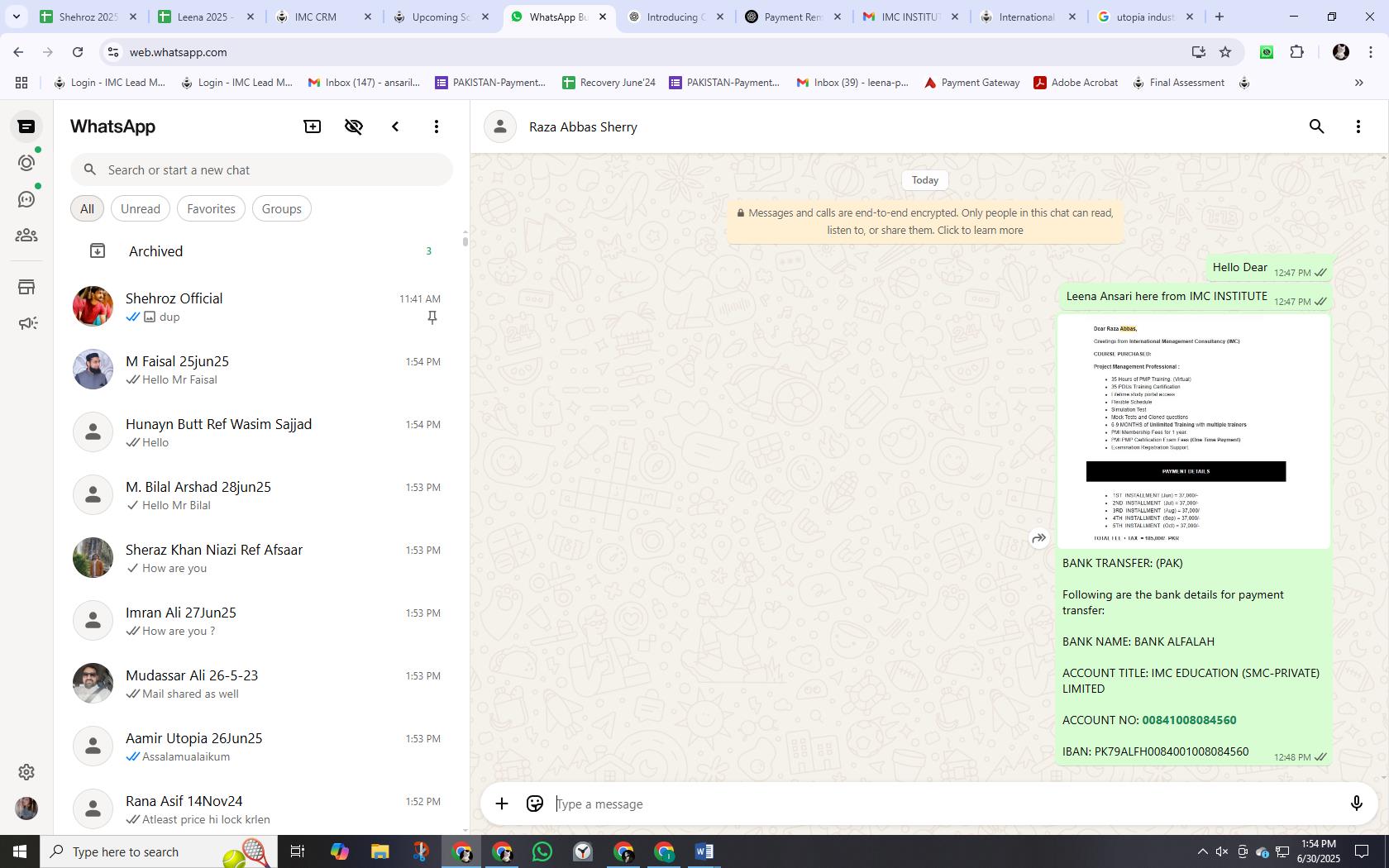Open Windows Start menu
Image resolution: width=1389 pixels, height=868 pixels.
pos(20,851)
